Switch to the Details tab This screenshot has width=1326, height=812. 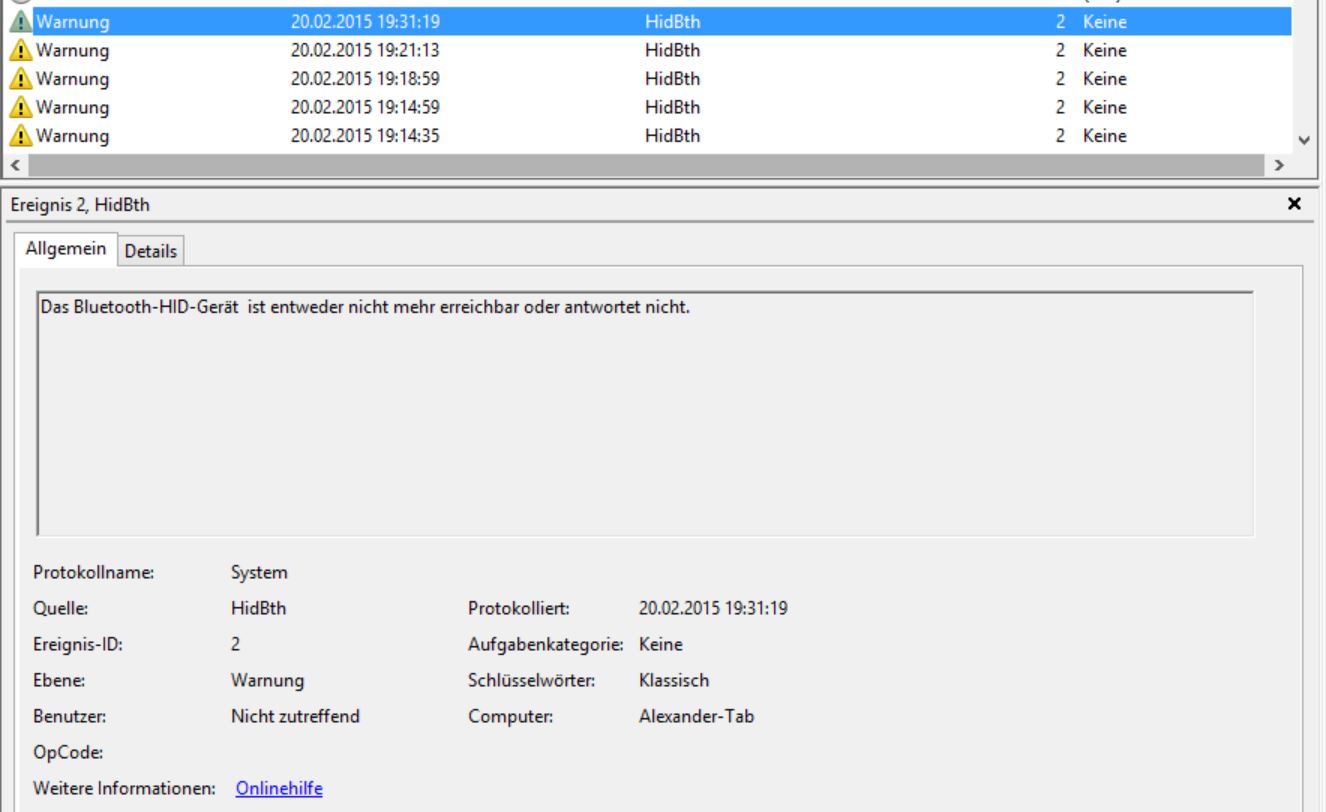point(150,251)
